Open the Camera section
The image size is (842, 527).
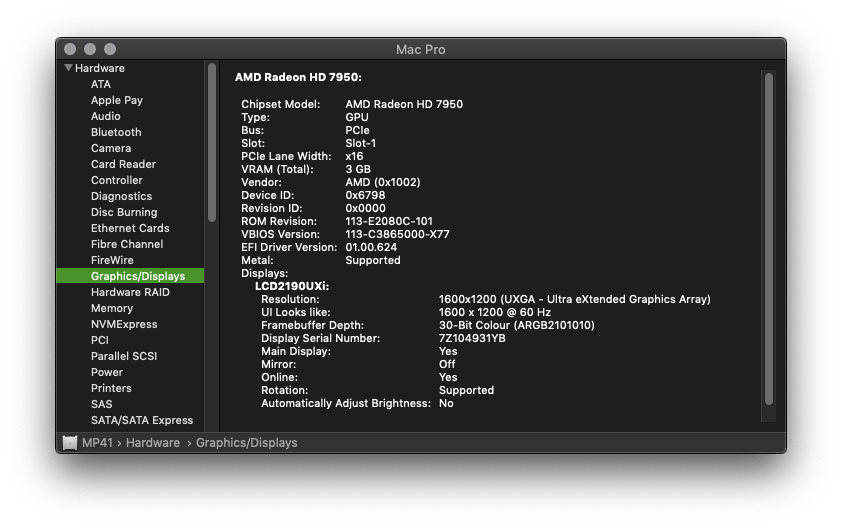tap(111, 148)
